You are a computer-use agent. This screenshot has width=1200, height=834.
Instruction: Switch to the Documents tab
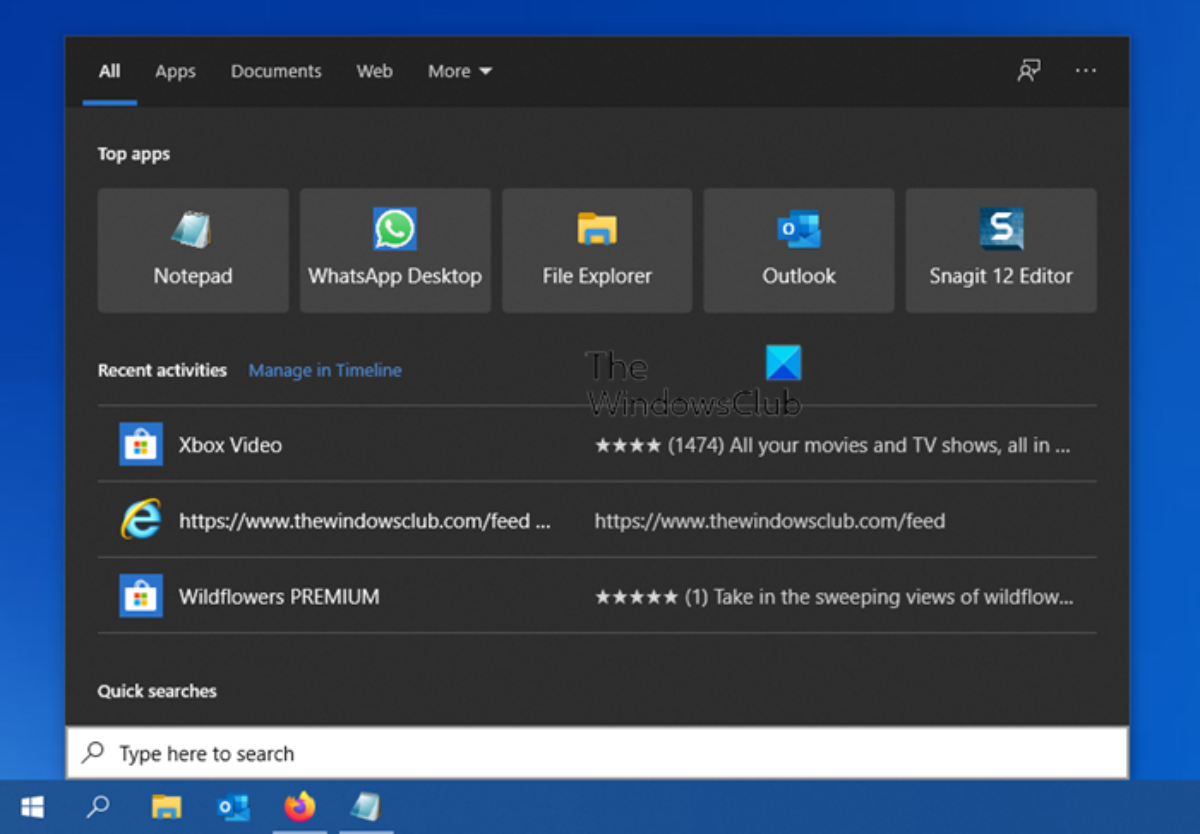276,71
